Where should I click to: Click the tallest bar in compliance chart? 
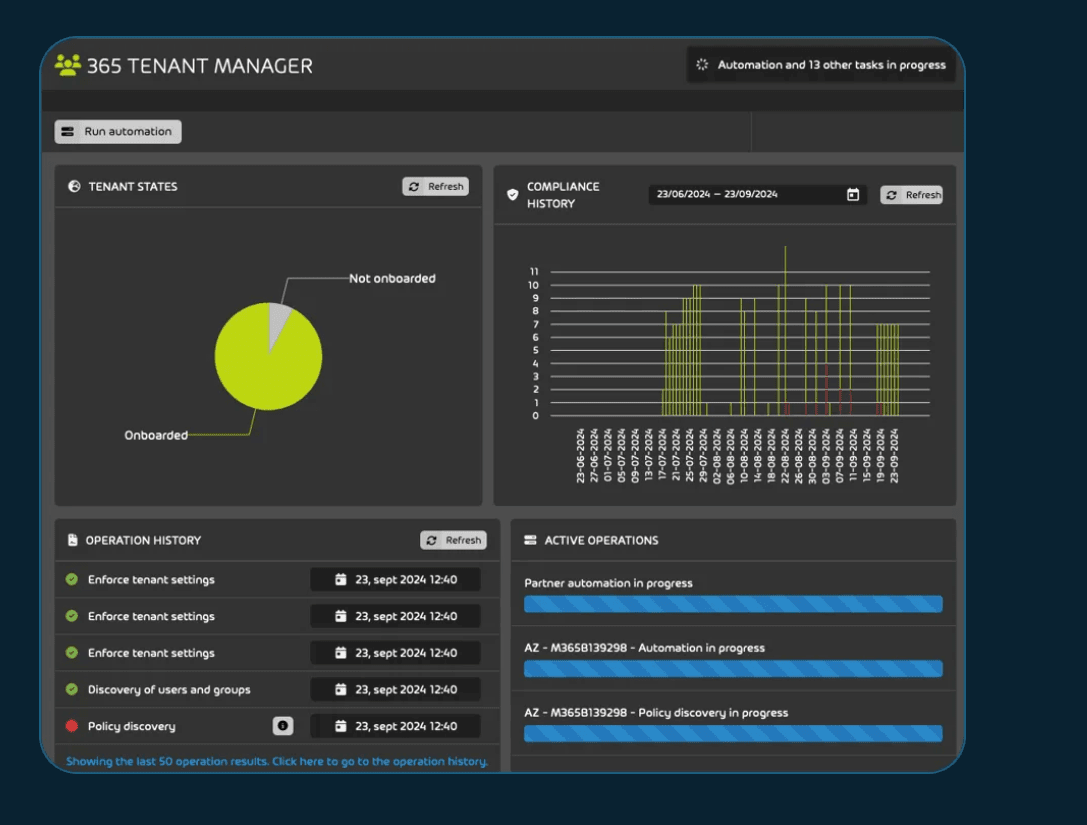coord(785,331)
